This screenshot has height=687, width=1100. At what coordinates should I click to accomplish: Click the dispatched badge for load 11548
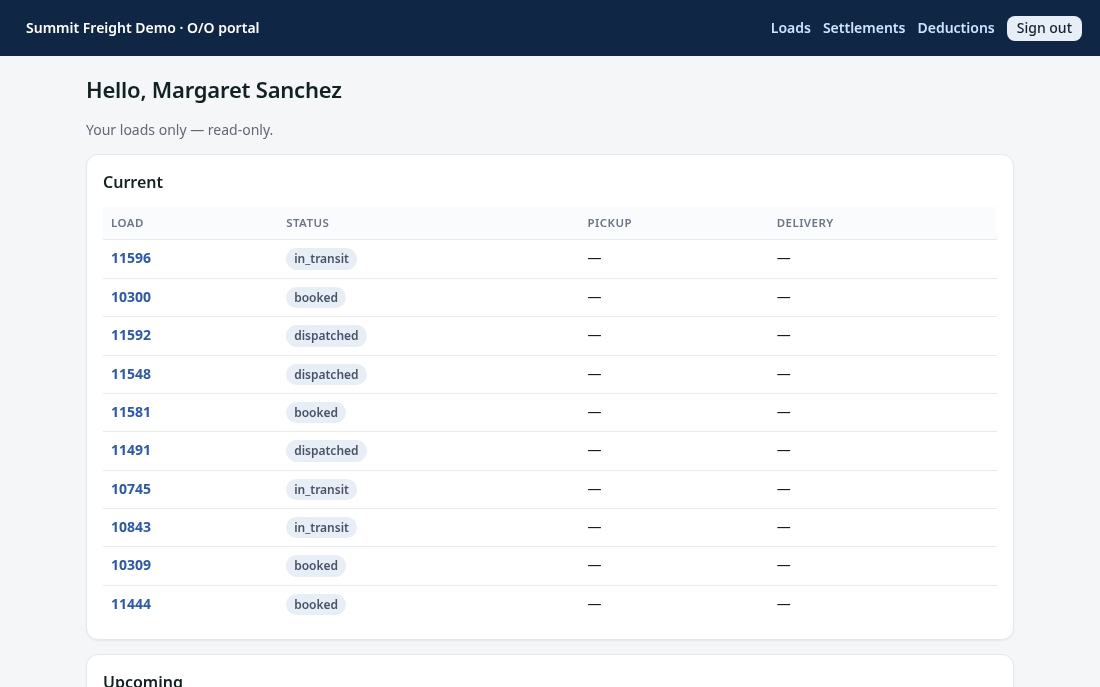pos(326,375)
